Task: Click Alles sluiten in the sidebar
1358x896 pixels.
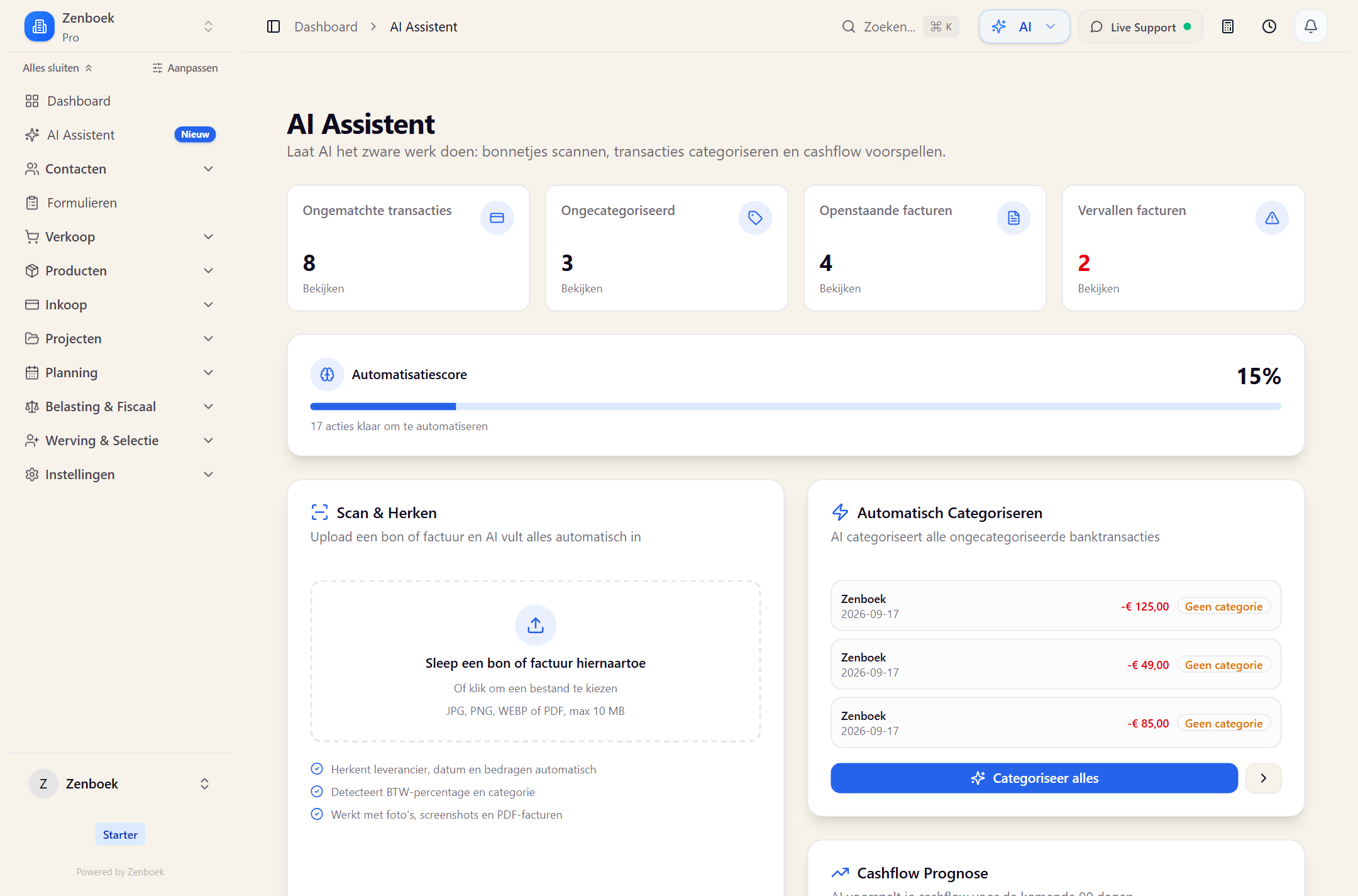Action: point(57,68)
